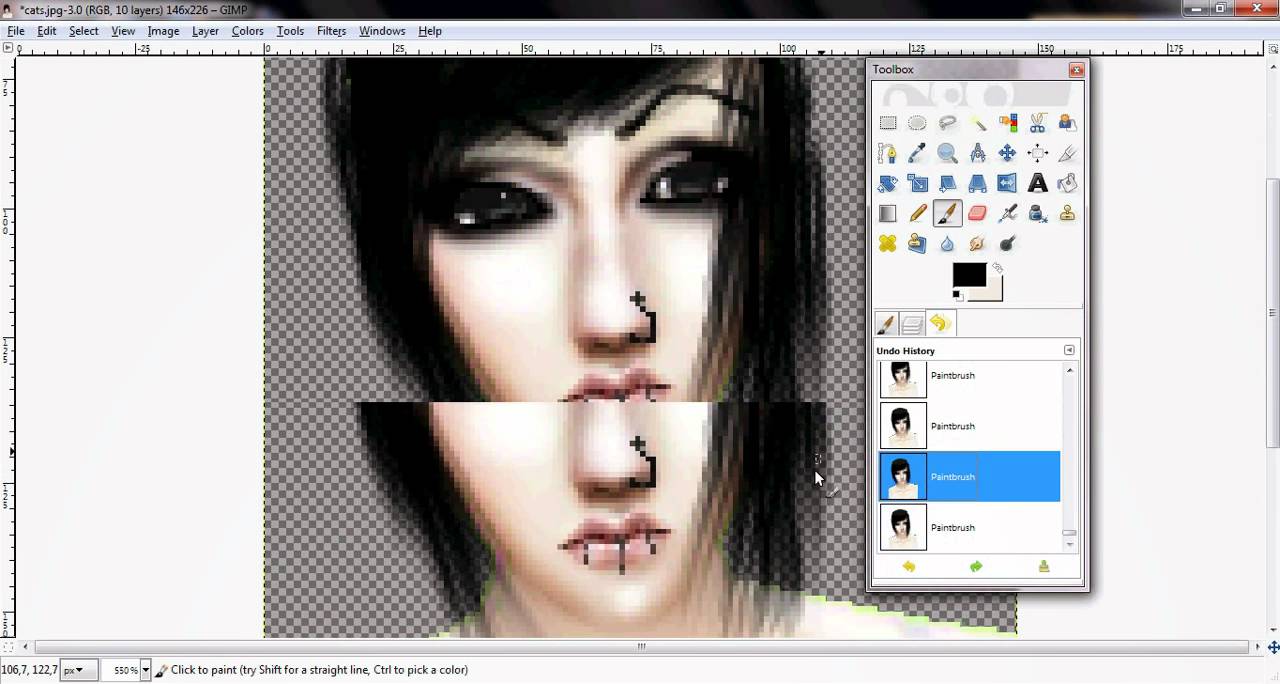The image size is (1280, 684).
Task: Pick the Perspective Clone tool
Action: point(917,243)
